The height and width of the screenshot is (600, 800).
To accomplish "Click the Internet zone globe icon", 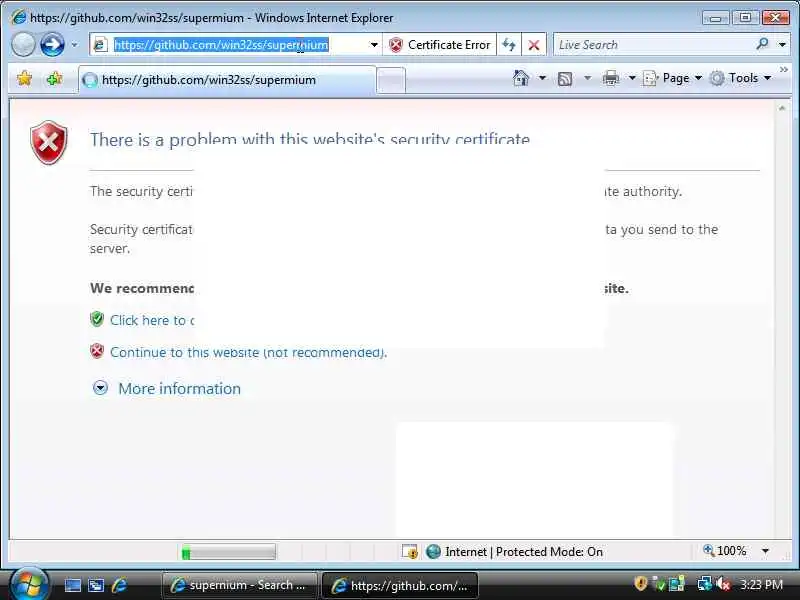I will tap(433, 552).
